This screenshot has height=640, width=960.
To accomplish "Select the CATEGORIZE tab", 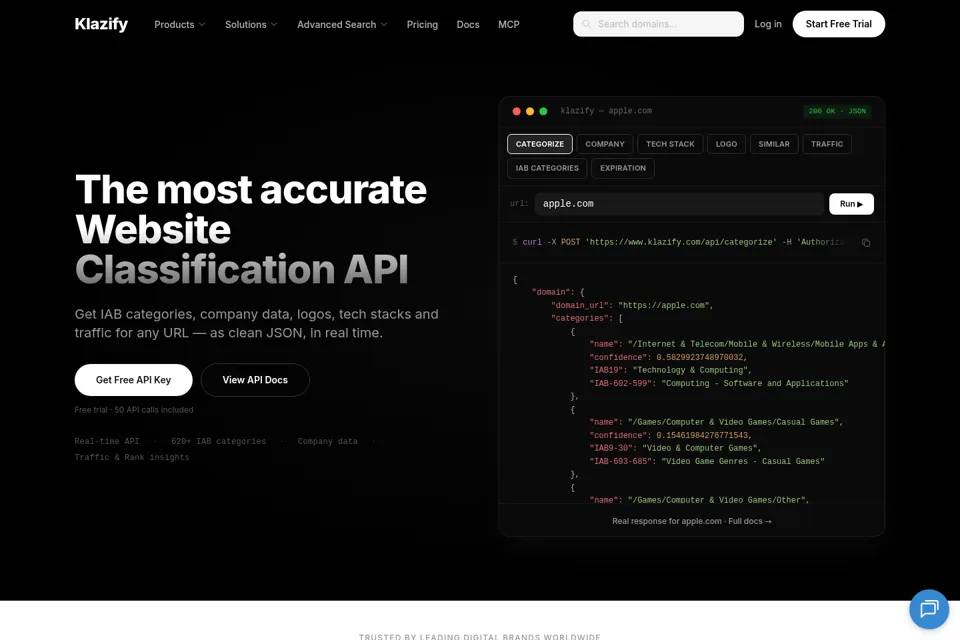I will click(539, 144).
